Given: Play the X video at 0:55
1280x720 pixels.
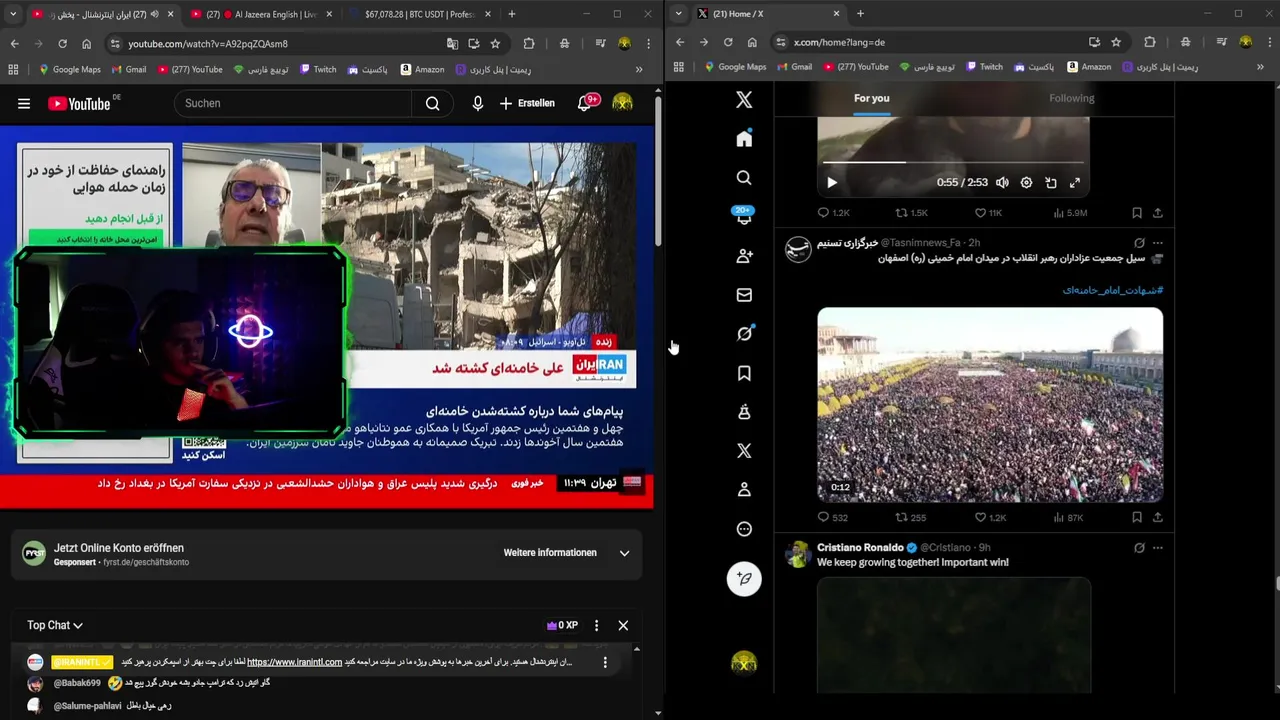Looking at the screenshot, I should (832, 183).
